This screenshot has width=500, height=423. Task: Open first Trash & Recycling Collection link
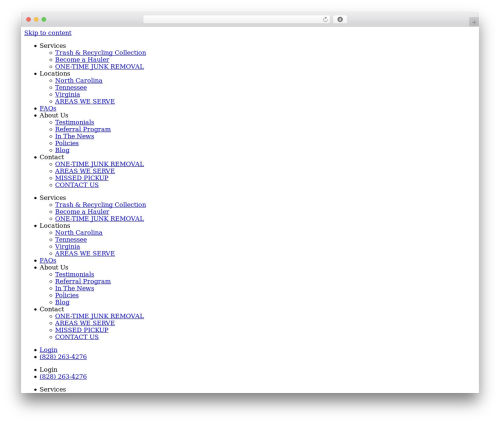coord(100,53)
